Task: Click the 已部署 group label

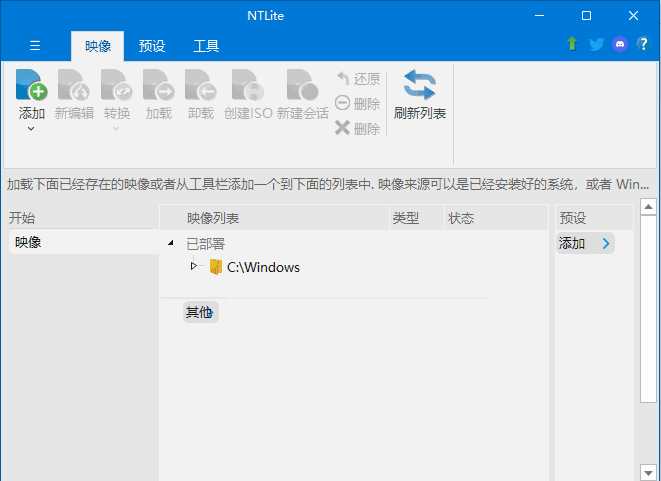Action: click(x=206, y=244)
